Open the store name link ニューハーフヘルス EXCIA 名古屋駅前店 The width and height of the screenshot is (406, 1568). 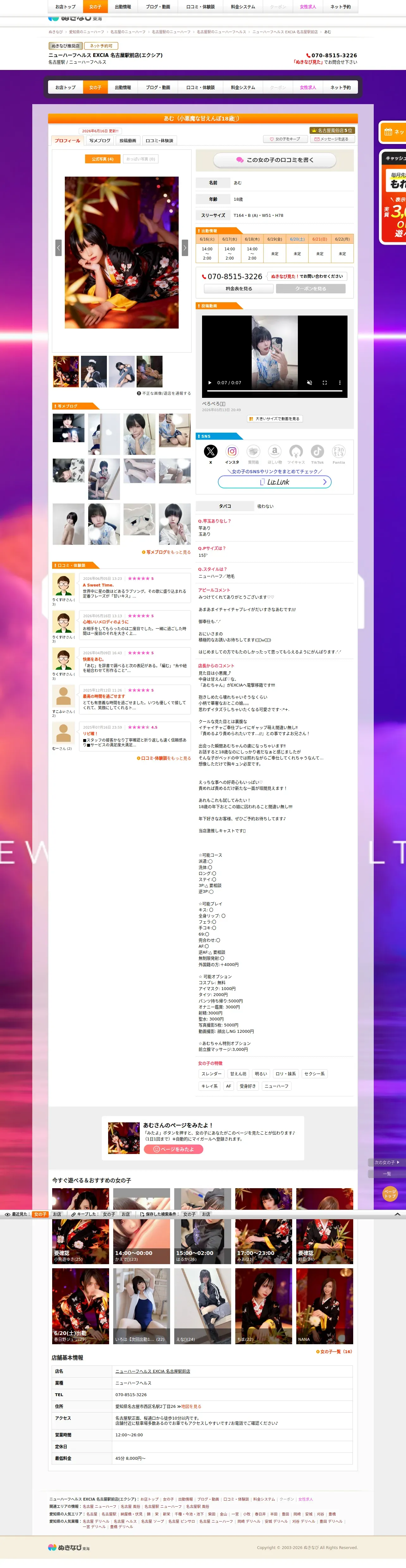[x=152, y=1371]
